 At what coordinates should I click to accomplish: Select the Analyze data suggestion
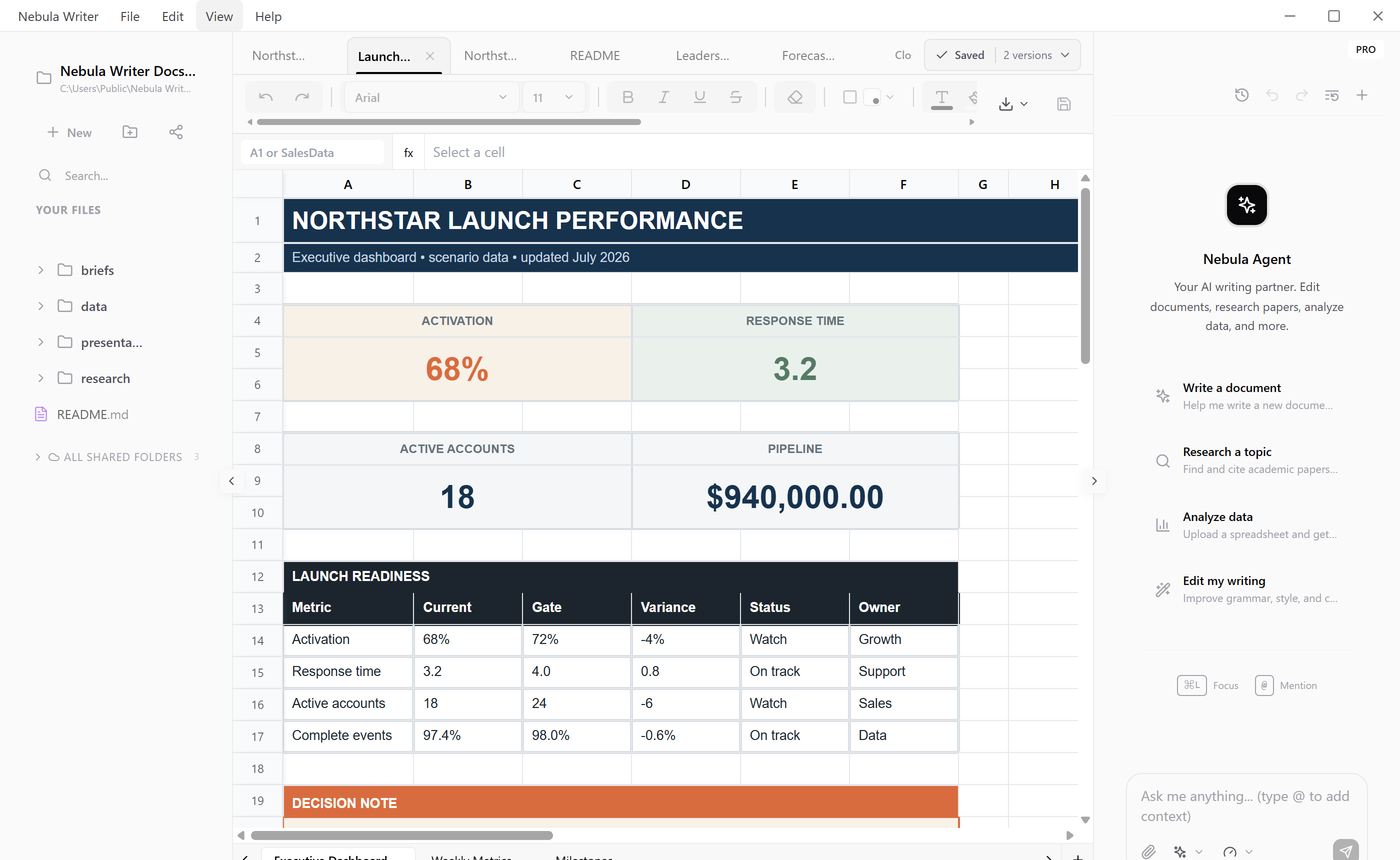[x=1246, y=524]
